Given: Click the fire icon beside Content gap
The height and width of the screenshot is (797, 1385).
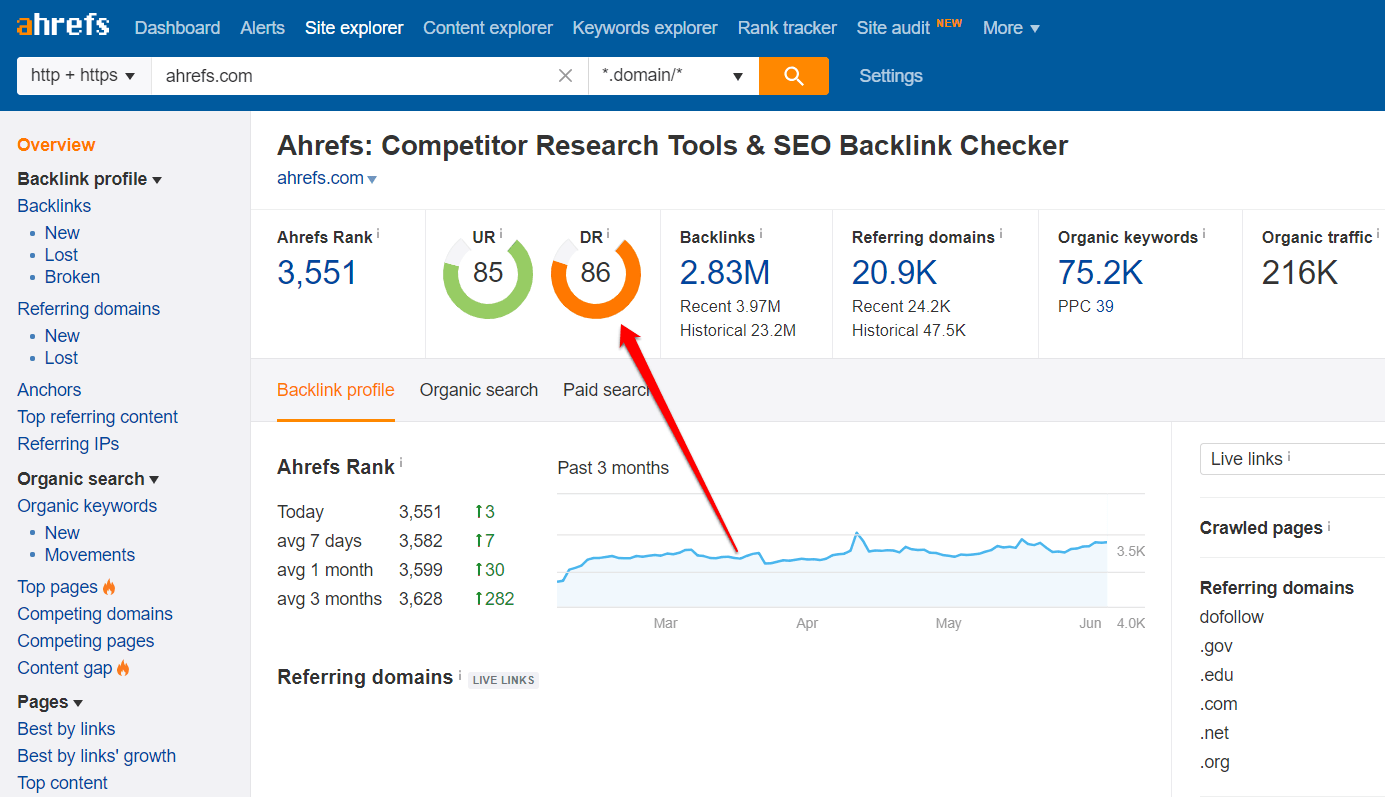Looking at the screenshot, I should click(x=123, y=666).
